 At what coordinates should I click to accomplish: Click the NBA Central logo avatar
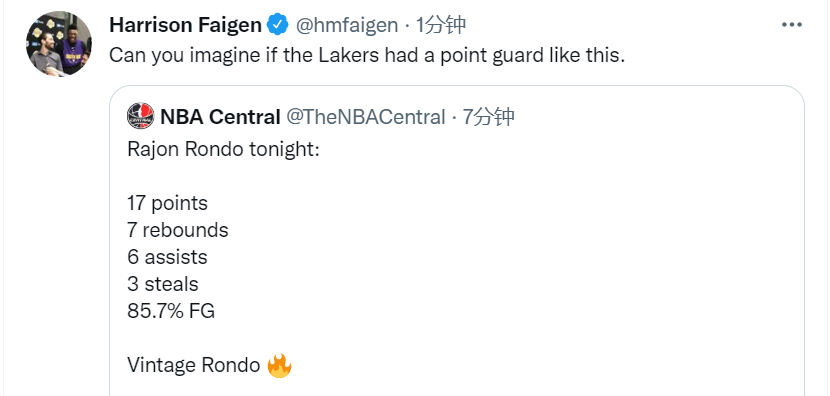tap(141, 116)
